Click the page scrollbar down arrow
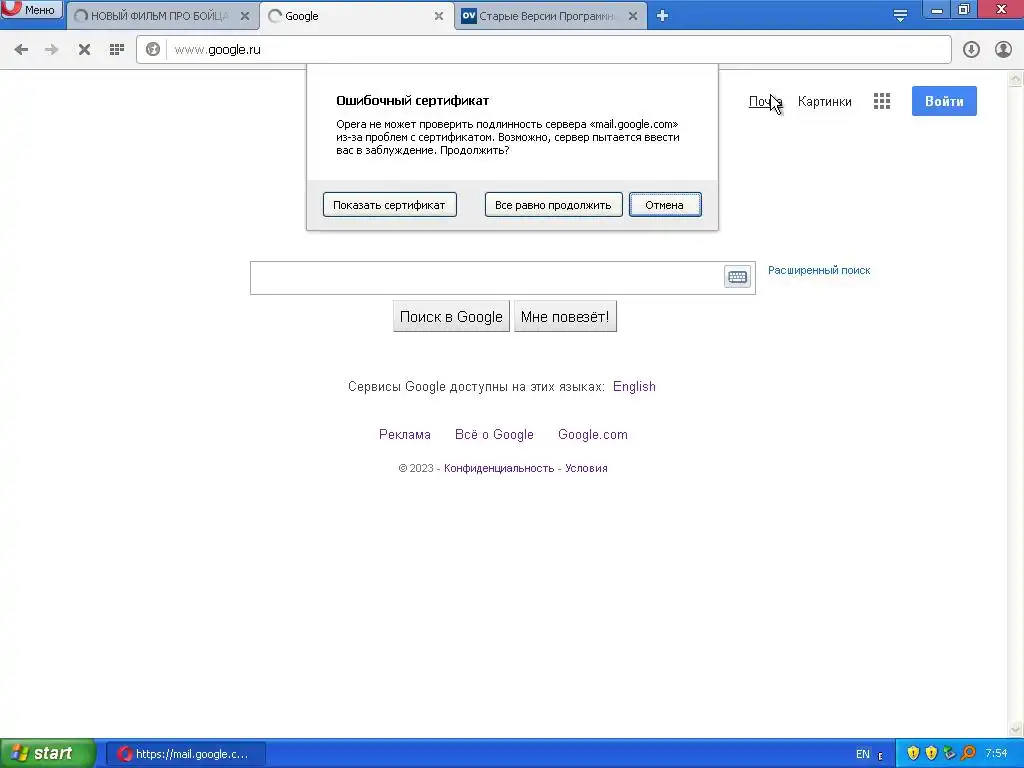Screen dimensions: 1024x768 [1016, 729]
